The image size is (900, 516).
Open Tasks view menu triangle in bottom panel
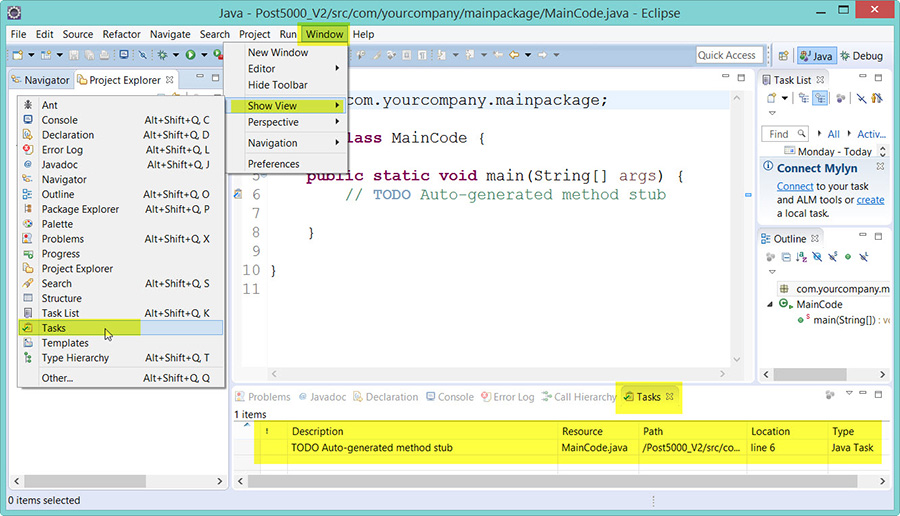(849, 393)
